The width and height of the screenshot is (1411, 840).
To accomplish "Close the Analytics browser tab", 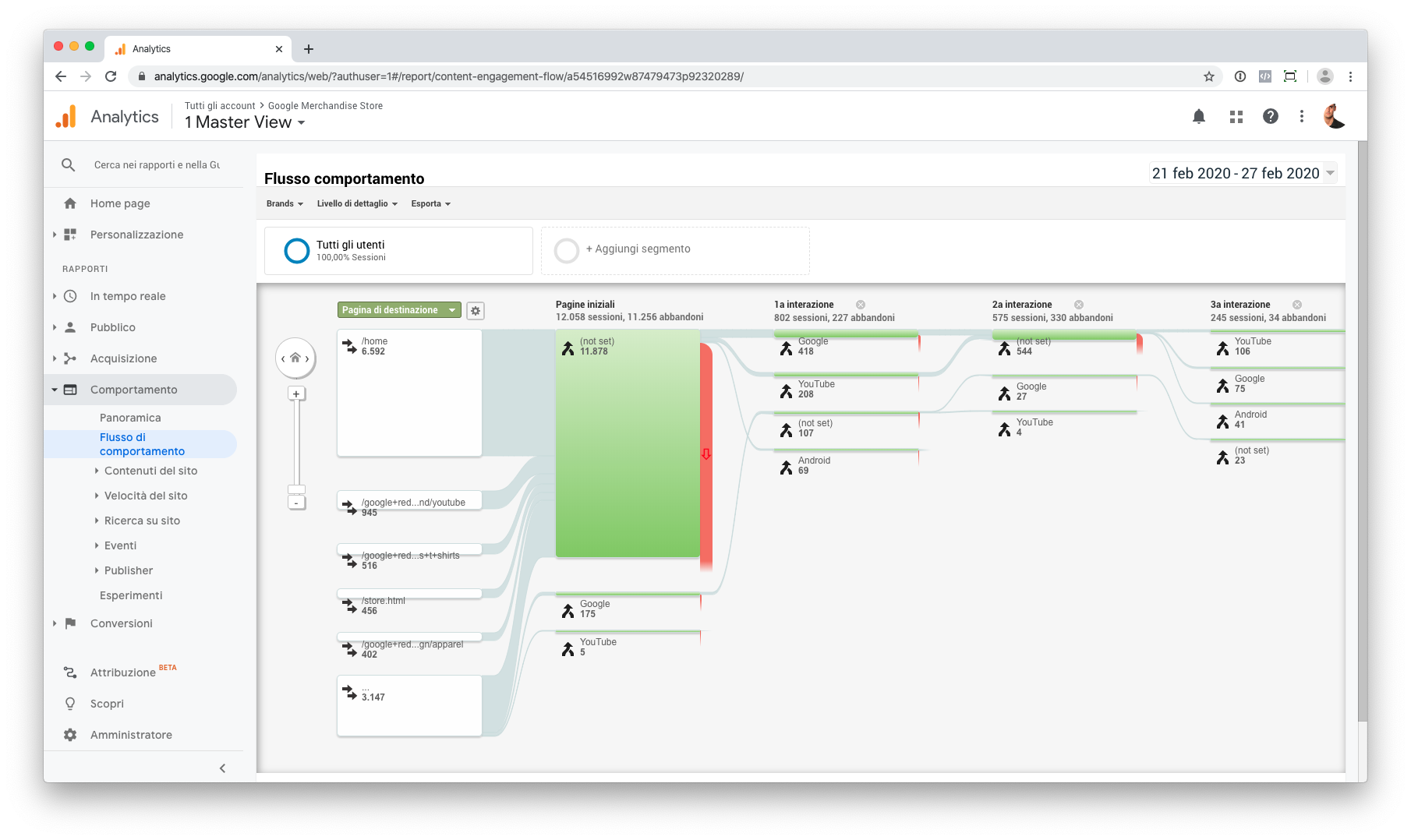I will click(x=279, y=49).
